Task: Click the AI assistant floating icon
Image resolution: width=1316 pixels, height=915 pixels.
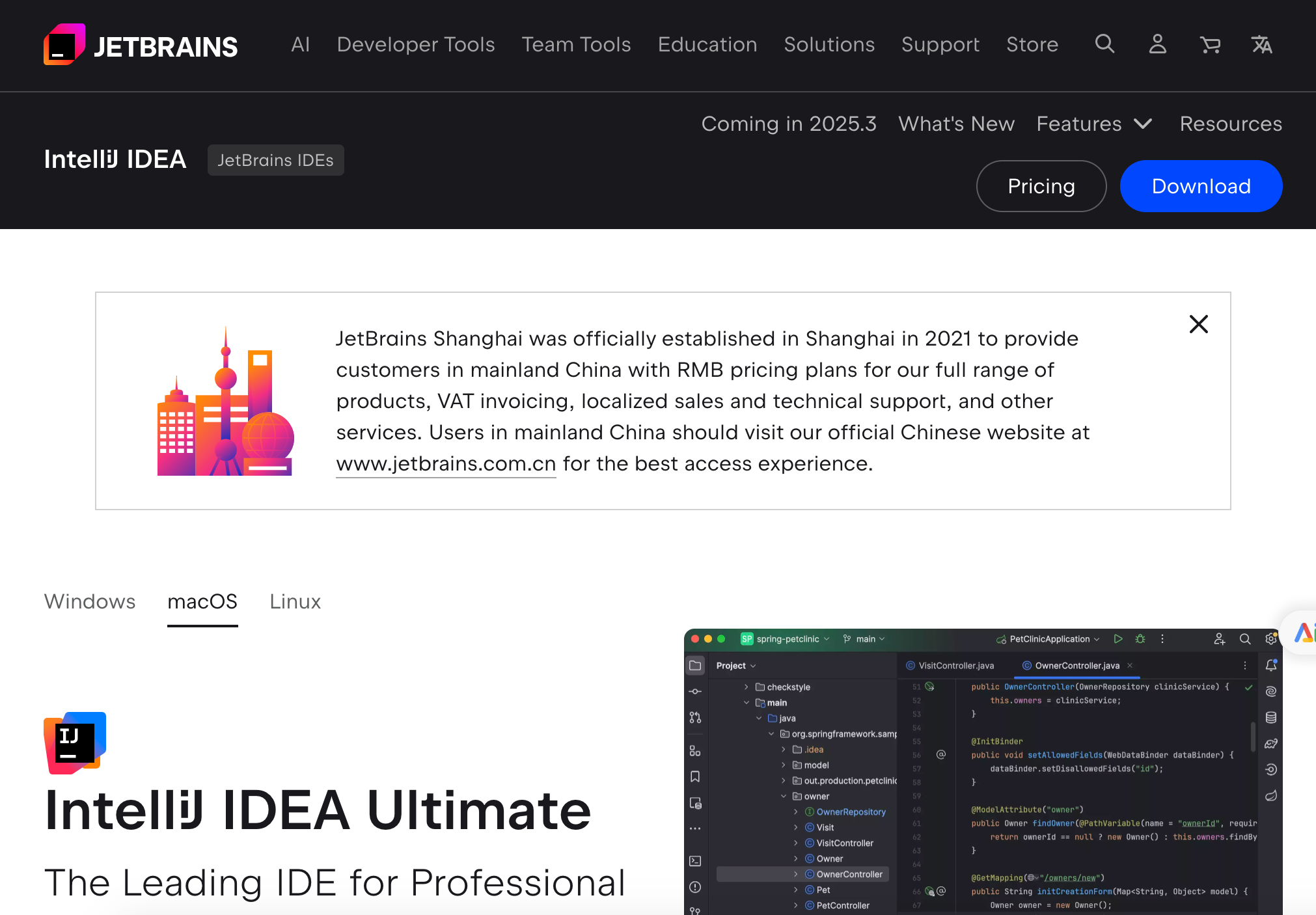Action: pos(1303,632)
